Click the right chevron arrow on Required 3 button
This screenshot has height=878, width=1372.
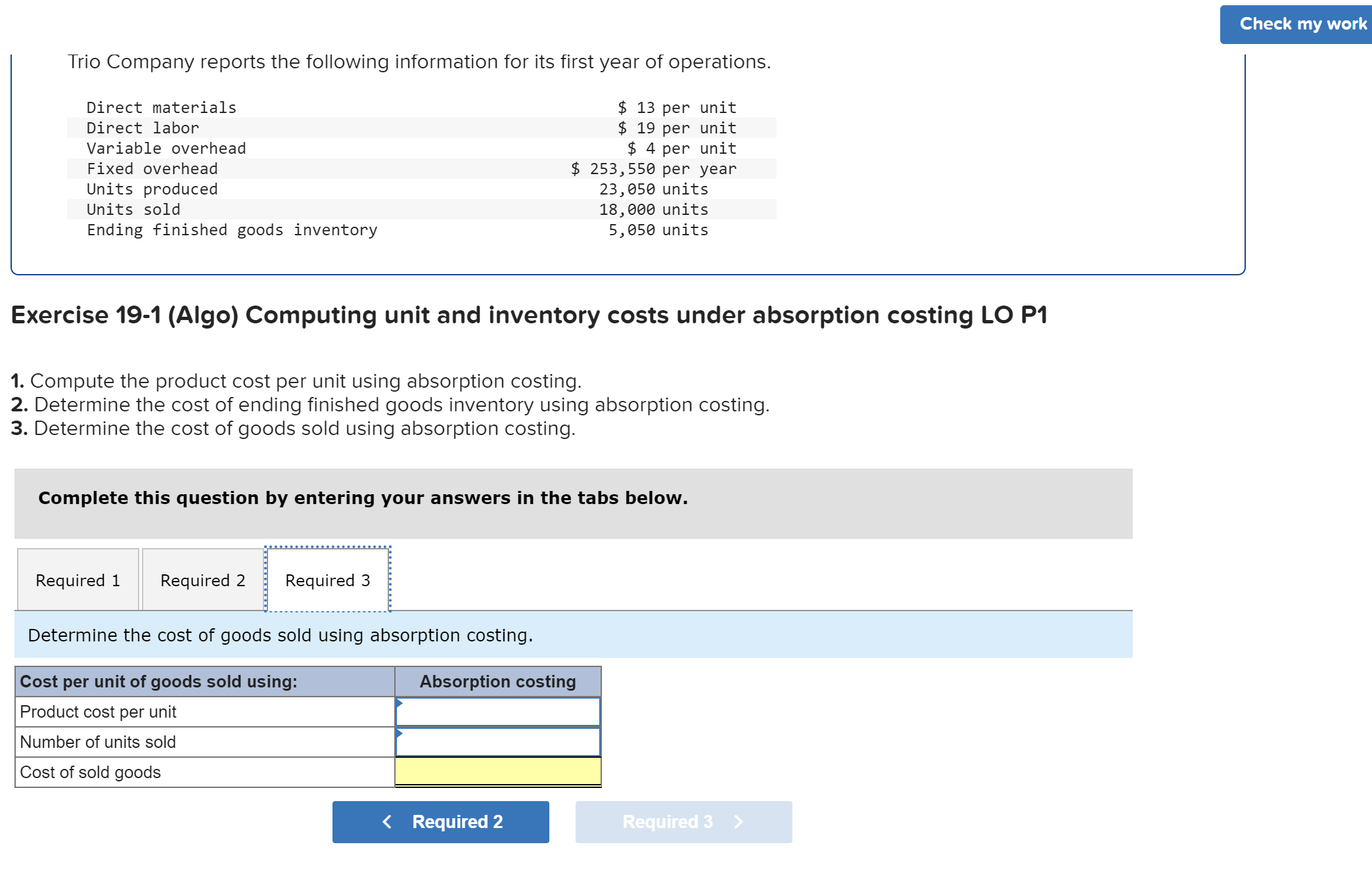tap(739, 822)
